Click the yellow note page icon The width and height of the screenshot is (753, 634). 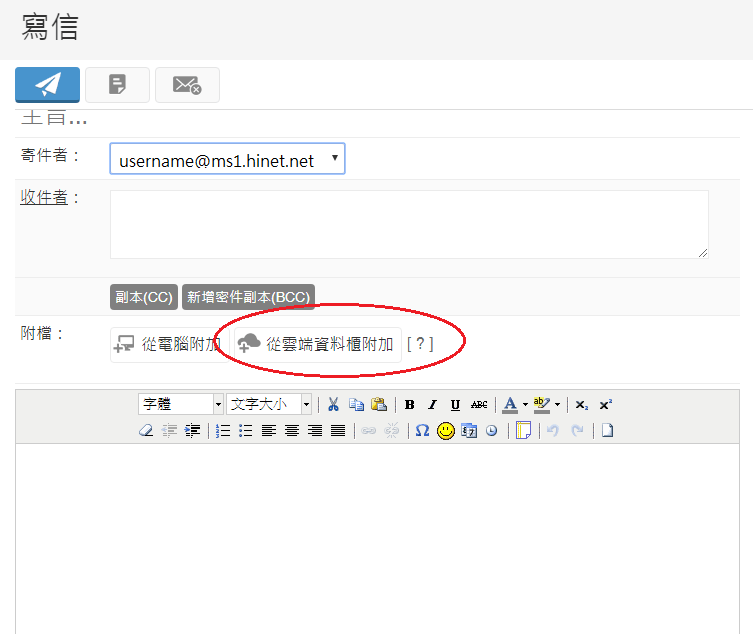click(x=523, y=430)
